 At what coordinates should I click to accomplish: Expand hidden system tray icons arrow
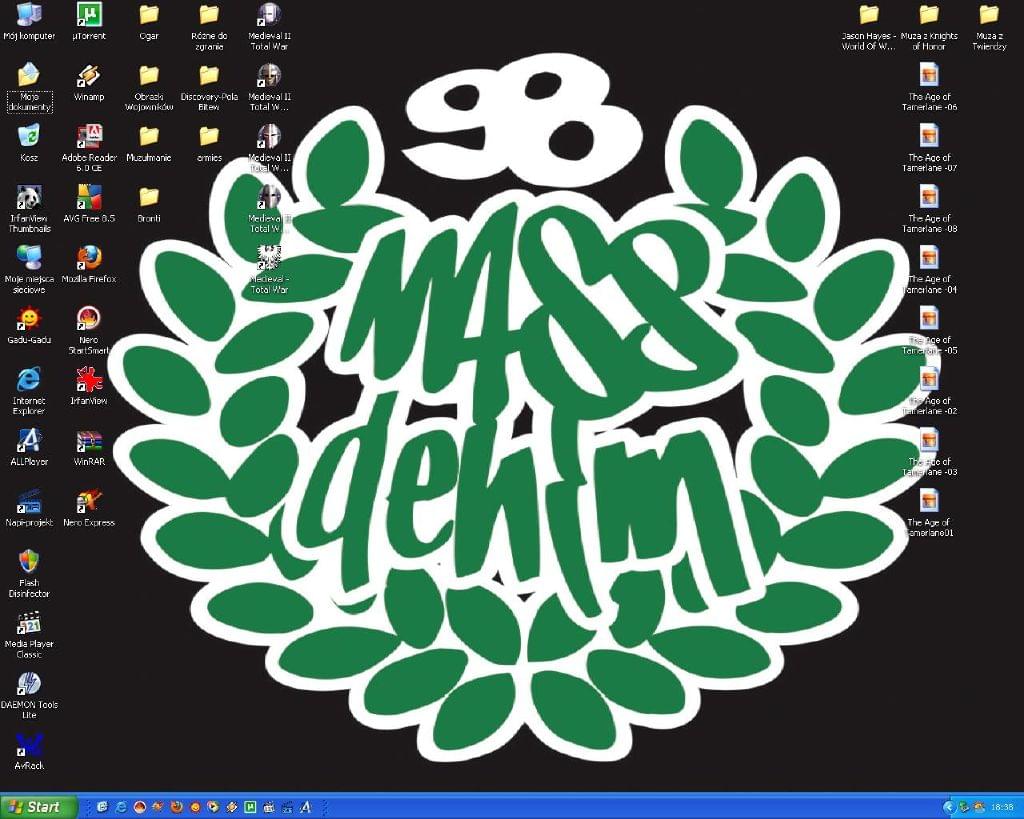949,806
